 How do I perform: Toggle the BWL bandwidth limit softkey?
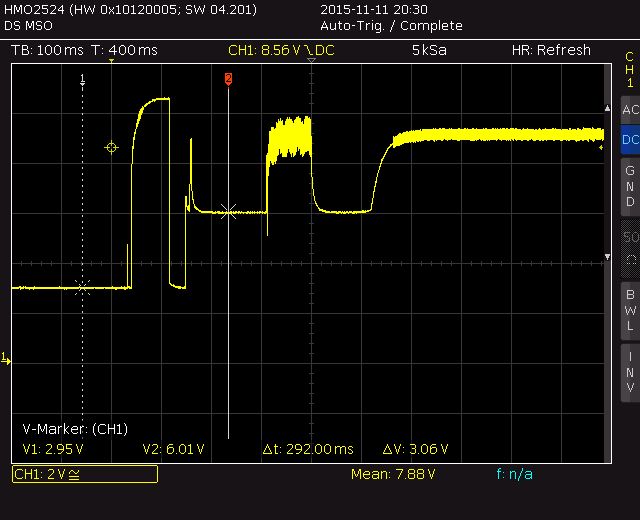[630, 310]
